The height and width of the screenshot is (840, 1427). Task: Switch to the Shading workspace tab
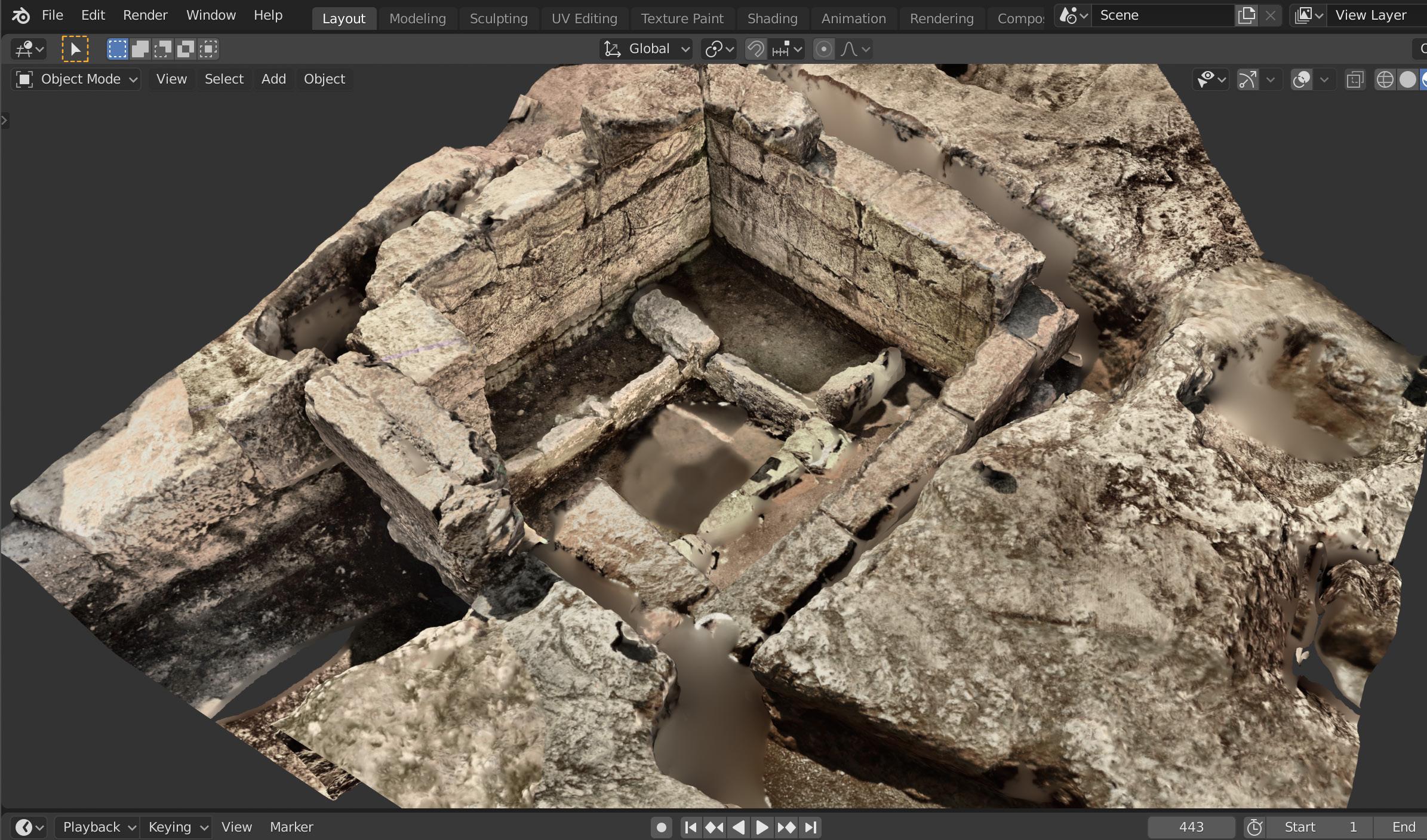(x=772, y=19)
